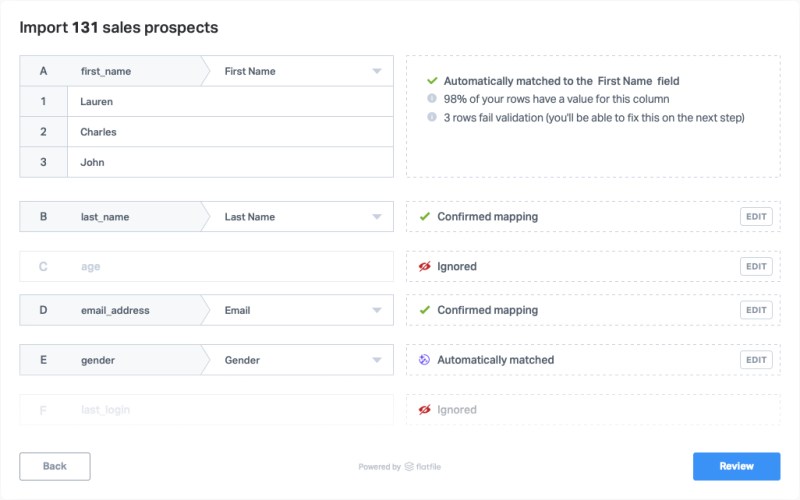
Task: Click the auto-match icon in the gender row
Action: 425,360
